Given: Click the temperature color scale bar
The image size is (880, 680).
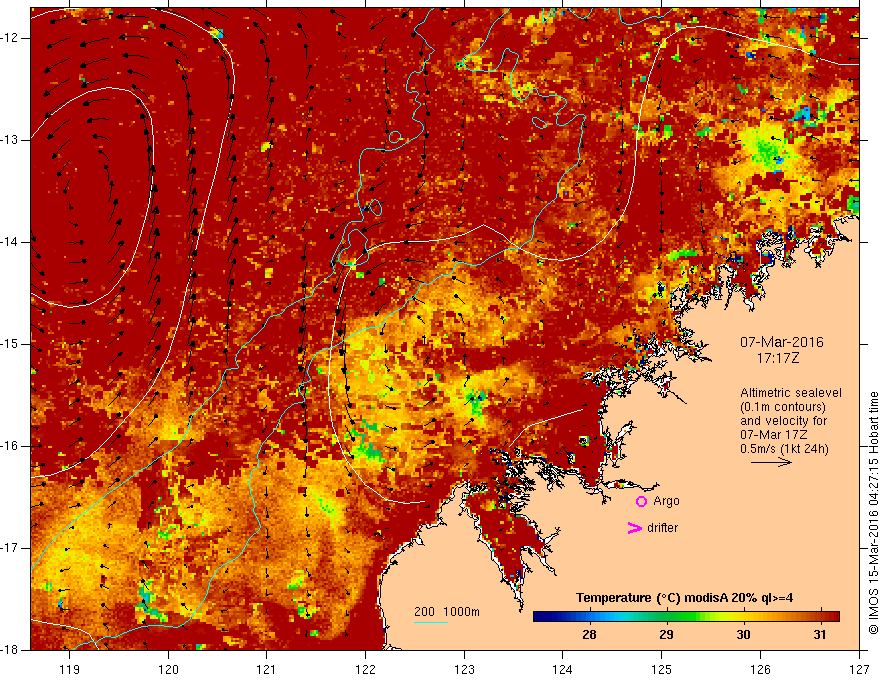Looking at the screenshot, I should click(x=686, y=617).
